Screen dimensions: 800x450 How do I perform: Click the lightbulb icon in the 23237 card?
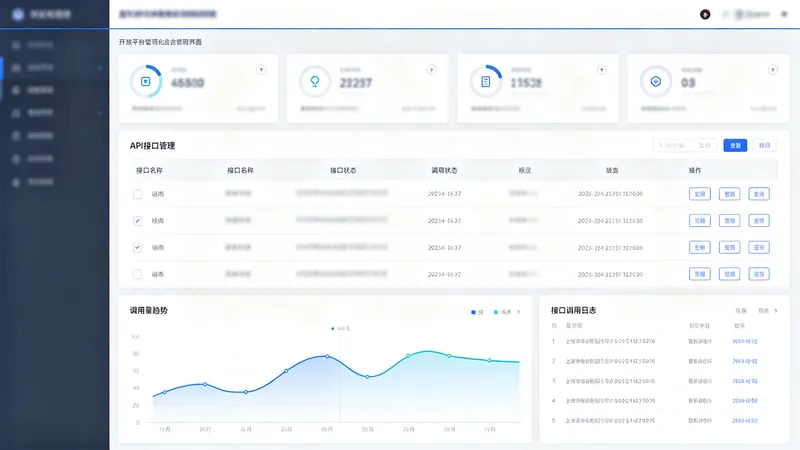315,81
